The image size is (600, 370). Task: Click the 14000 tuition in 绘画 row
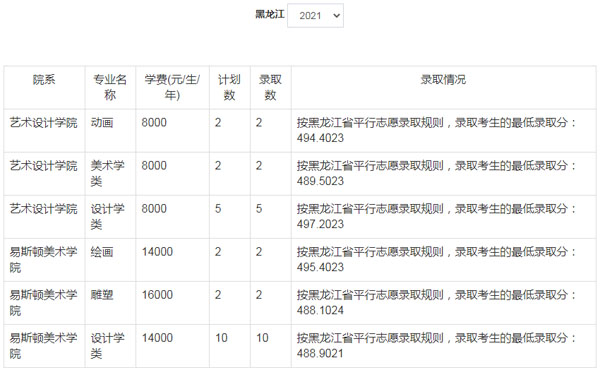pos(172,260)
